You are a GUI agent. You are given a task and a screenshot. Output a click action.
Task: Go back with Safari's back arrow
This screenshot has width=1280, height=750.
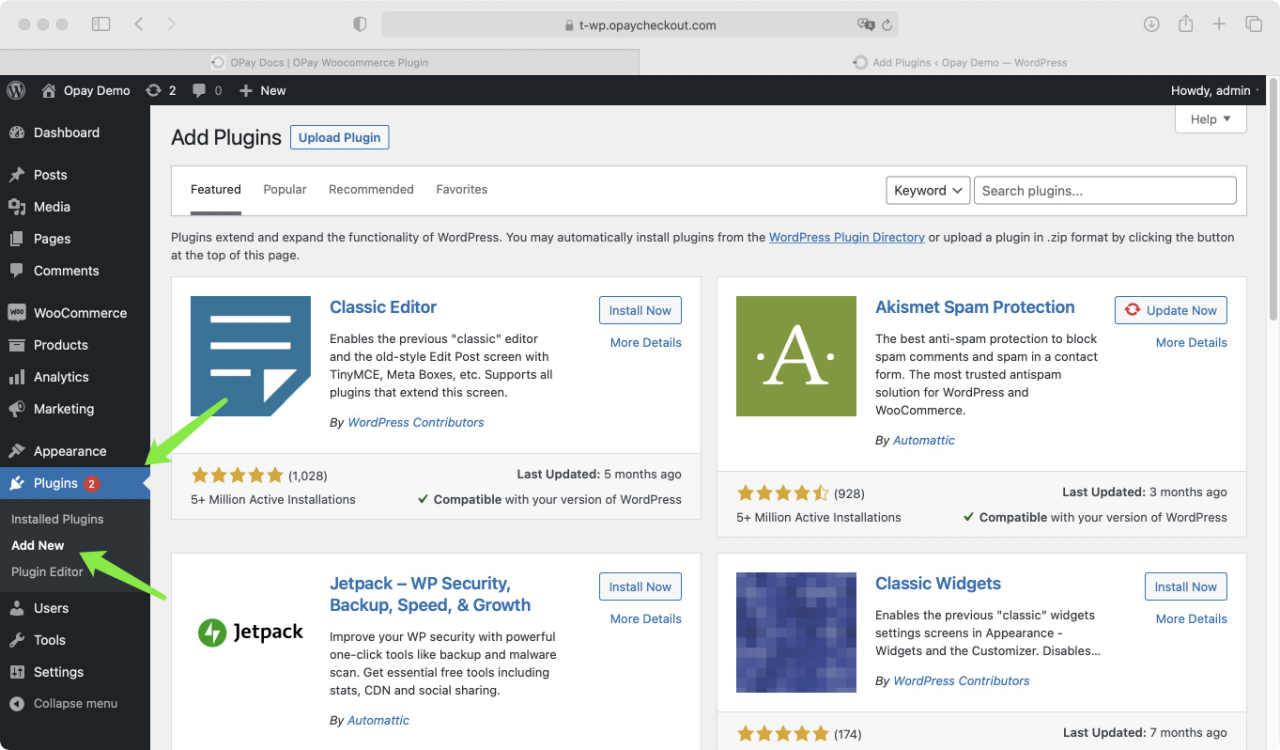coord(139,24)
